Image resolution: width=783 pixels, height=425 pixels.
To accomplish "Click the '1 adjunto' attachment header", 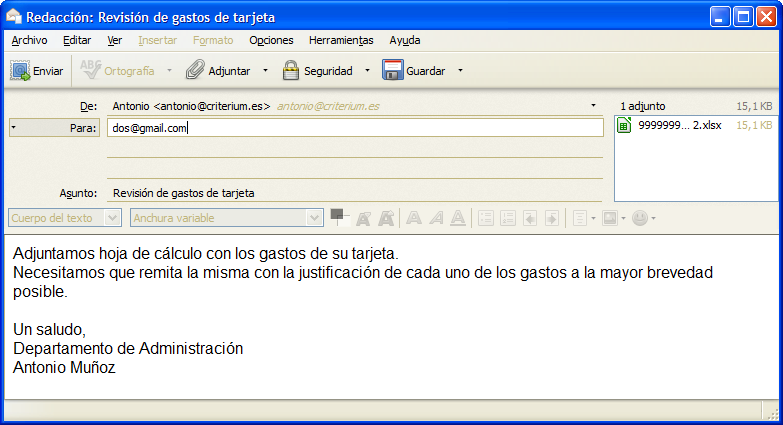I will coord(643,106).
